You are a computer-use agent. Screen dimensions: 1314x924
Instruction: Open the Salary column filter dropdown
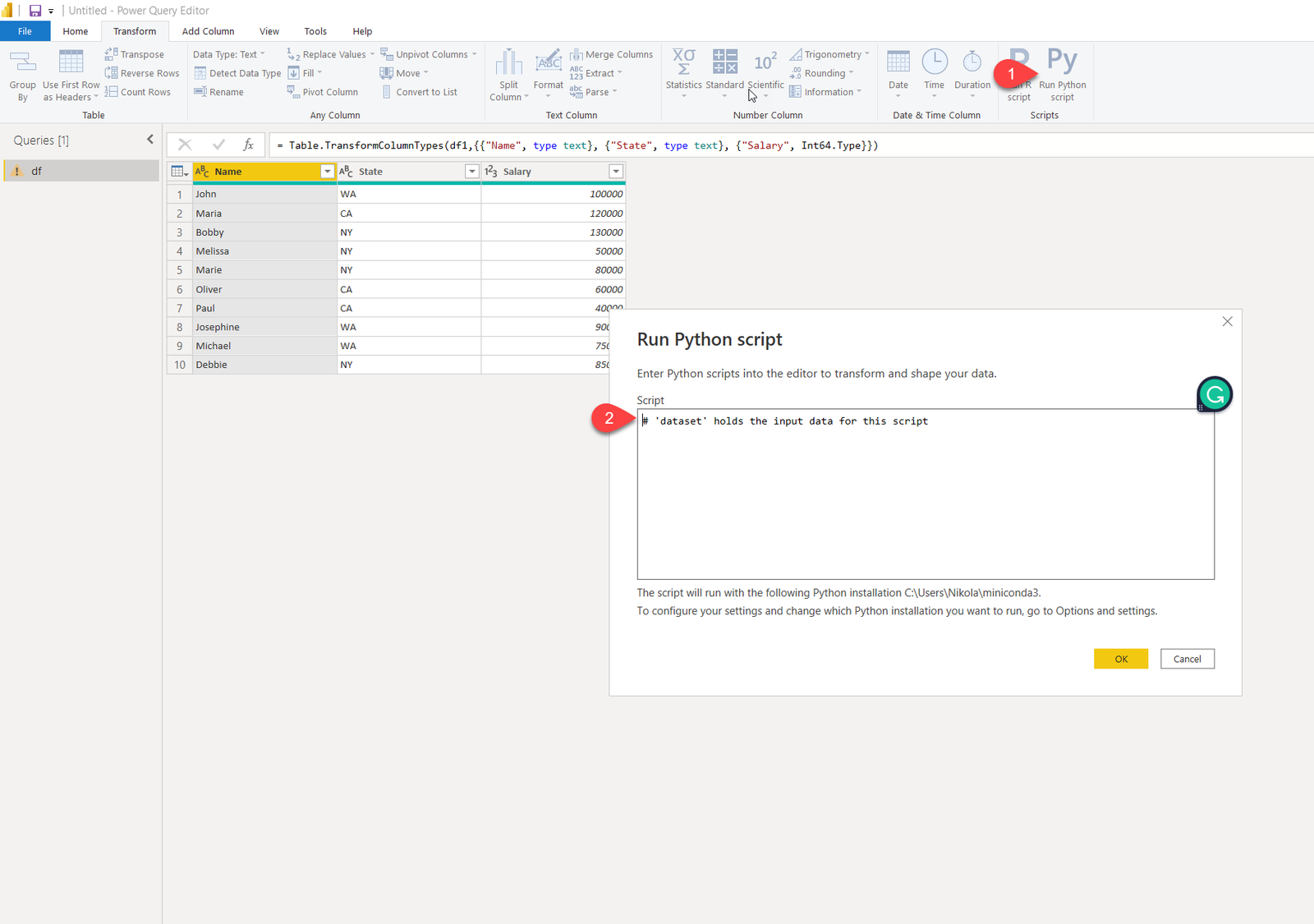pos(616,172)
